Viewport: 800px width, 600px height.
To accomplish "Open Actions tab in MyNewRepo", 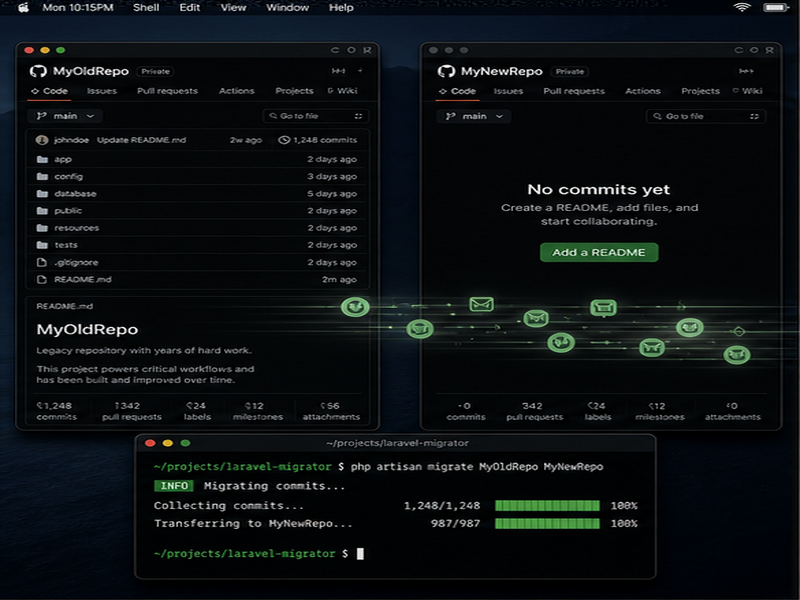I will (x=643, y=91).
